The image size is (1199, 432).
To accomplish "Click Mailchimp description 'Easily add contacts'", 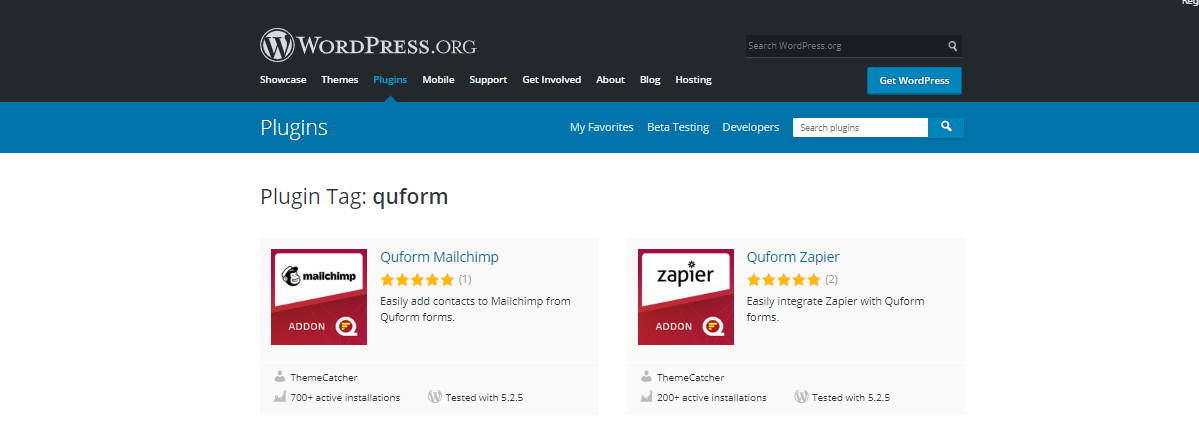I will [x=476, y=309].
